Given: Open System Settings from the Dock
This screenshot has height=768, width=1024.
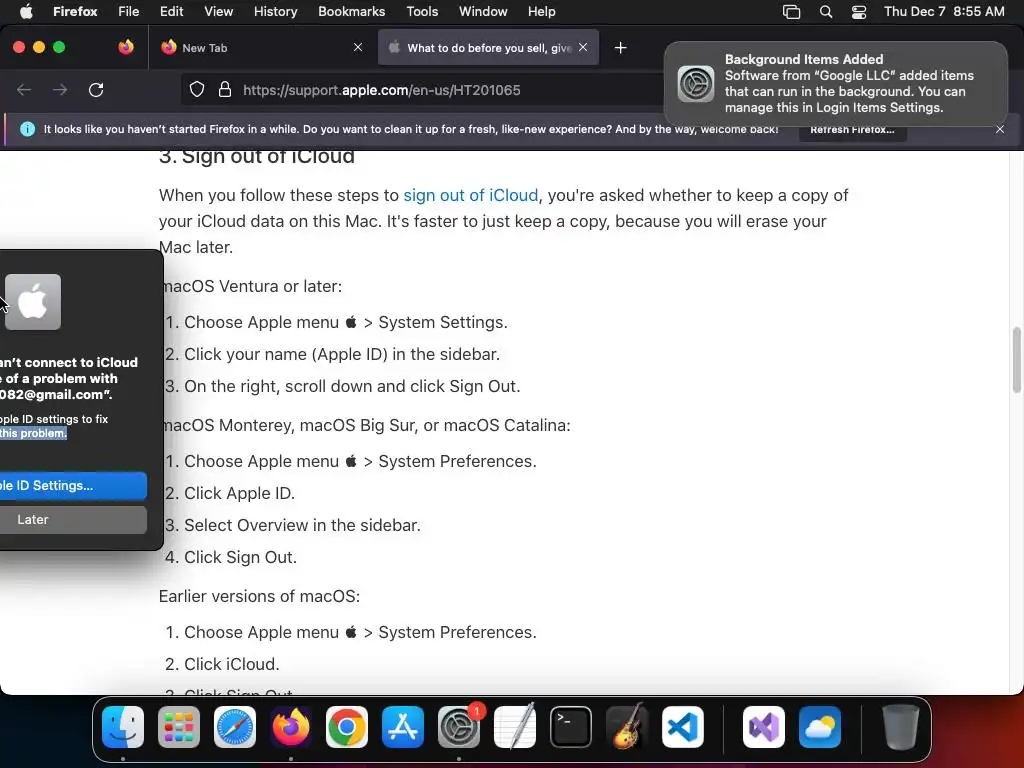Looking at the screenshot, I should coord(458,727).
